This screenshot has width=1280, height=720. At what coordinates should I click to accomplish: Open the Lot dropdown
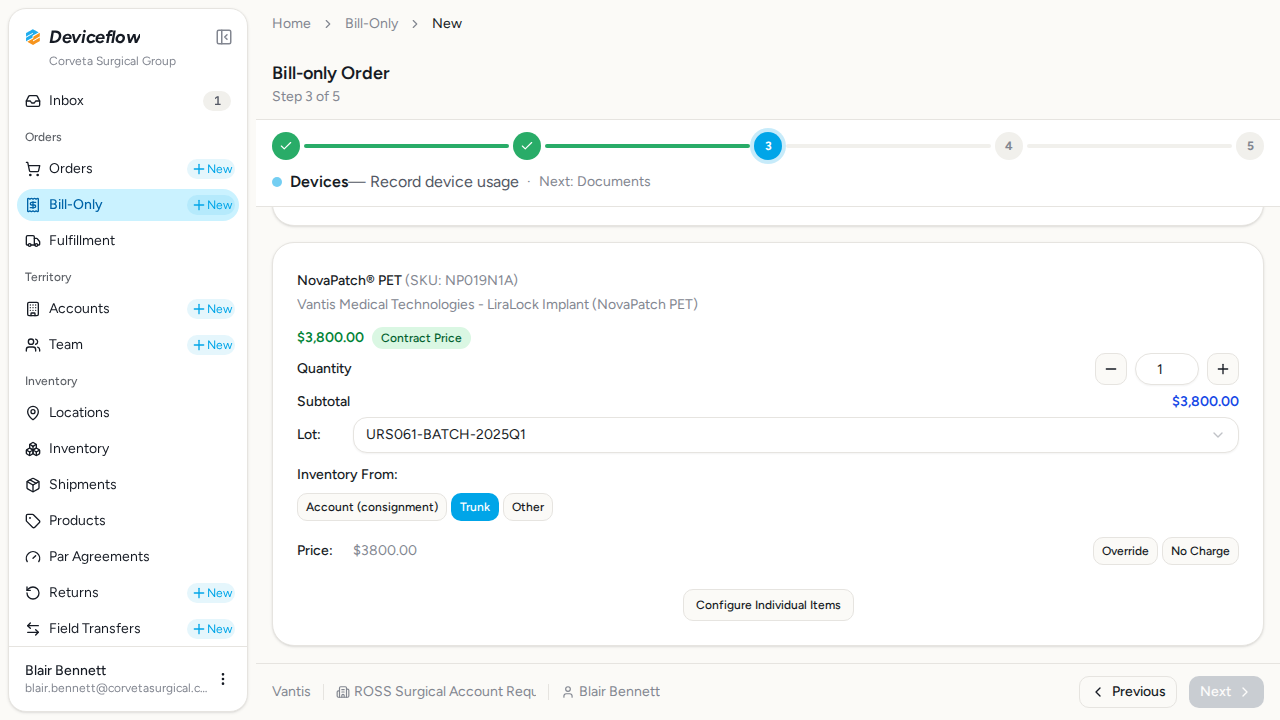click(796, 435)
